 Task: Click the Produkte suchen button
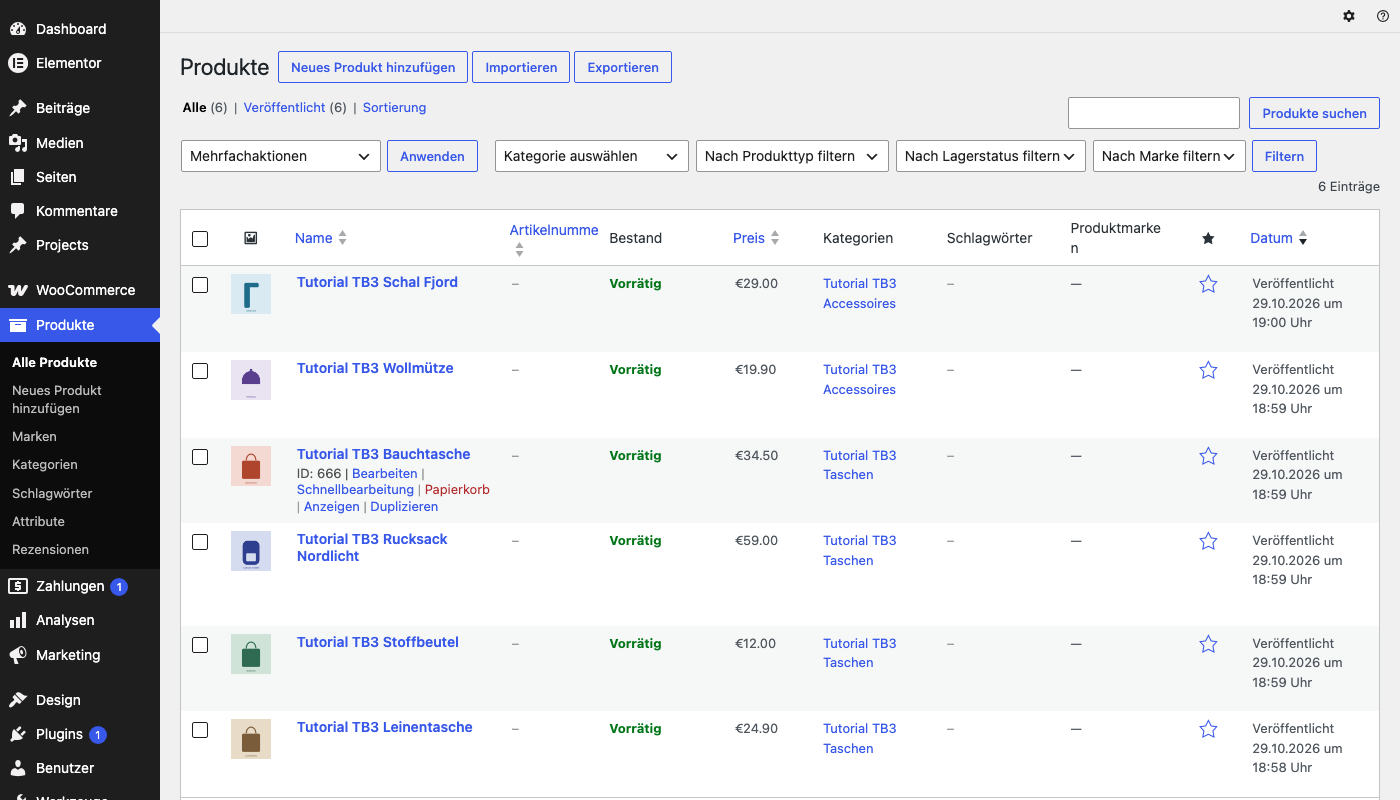(x=1314, y=113)
